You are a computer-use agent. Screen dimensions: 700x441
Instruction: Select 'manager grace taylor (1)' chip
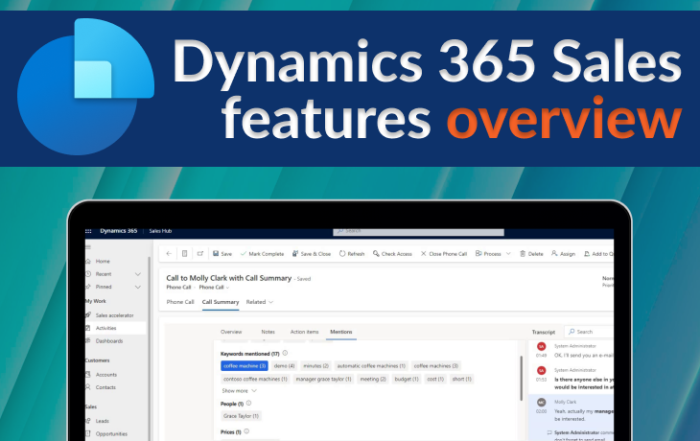click(x=324, y=379)
